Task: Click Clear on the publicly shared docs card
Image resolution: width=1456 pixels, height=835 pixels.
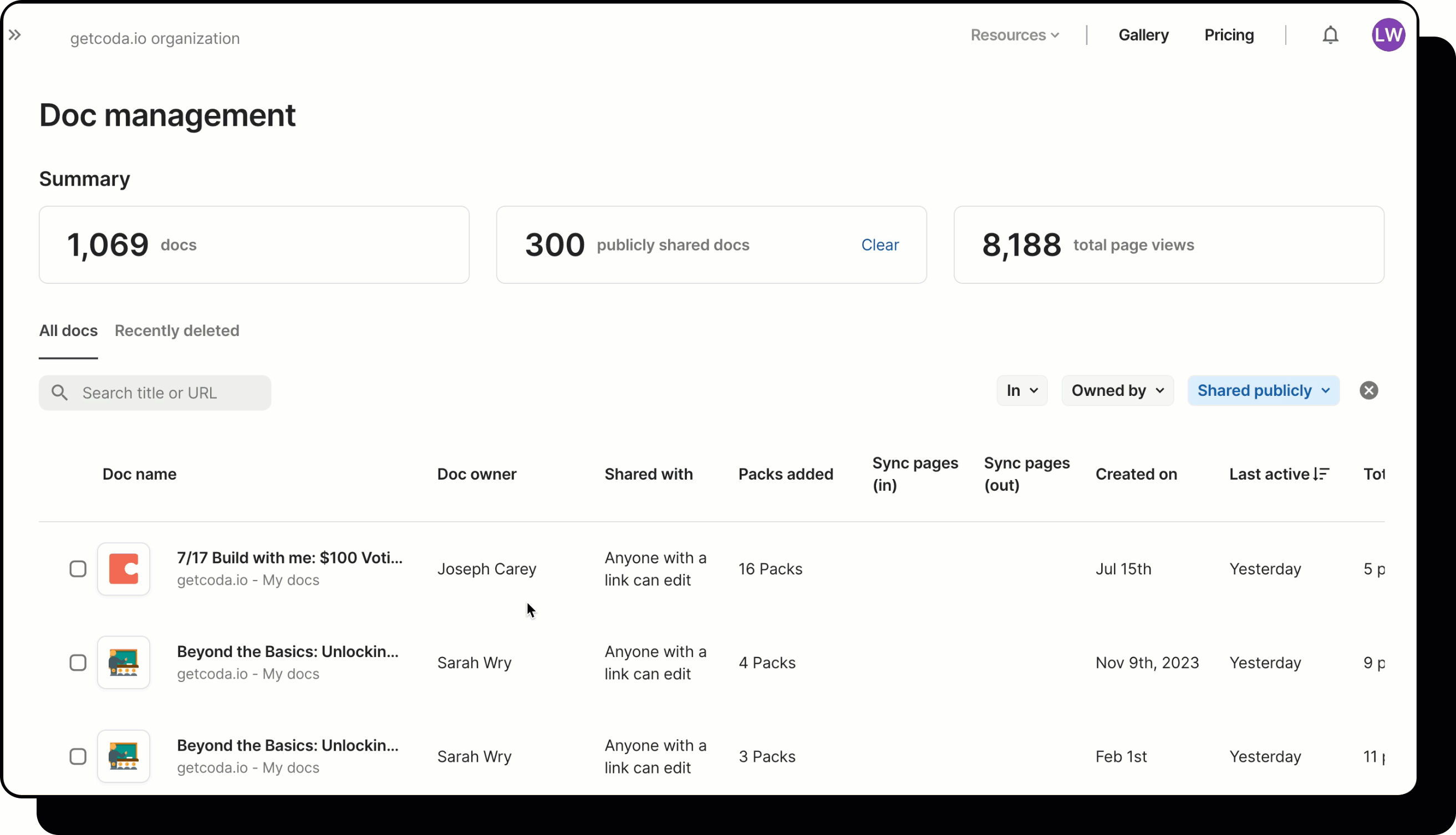Action: (880, 245)
